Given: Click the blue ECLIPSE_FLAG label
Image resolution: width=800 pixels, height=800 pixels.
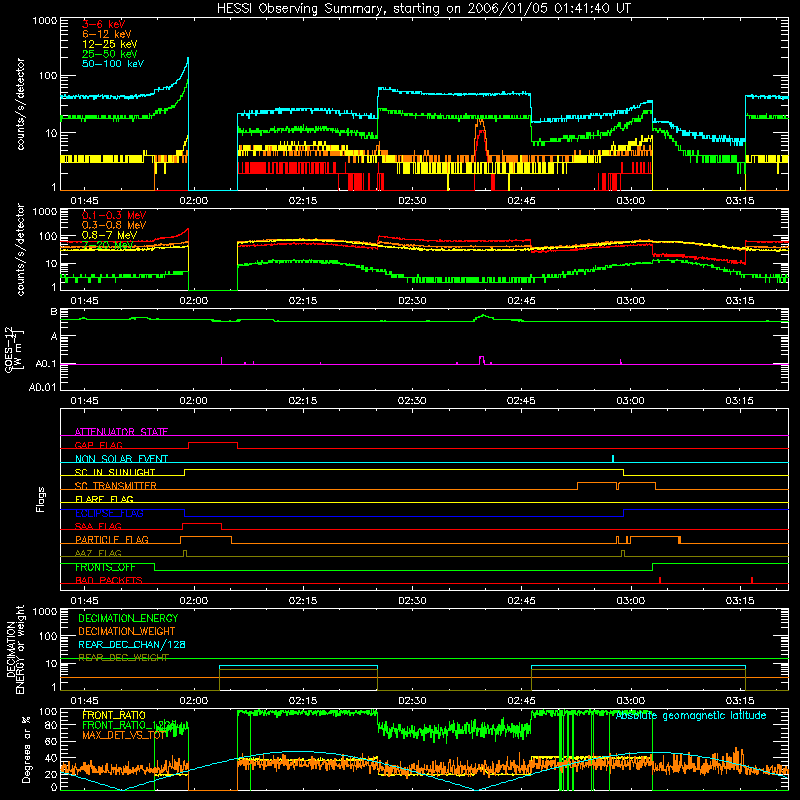Looking at the screenshot, I should click(x=109, y=513).
